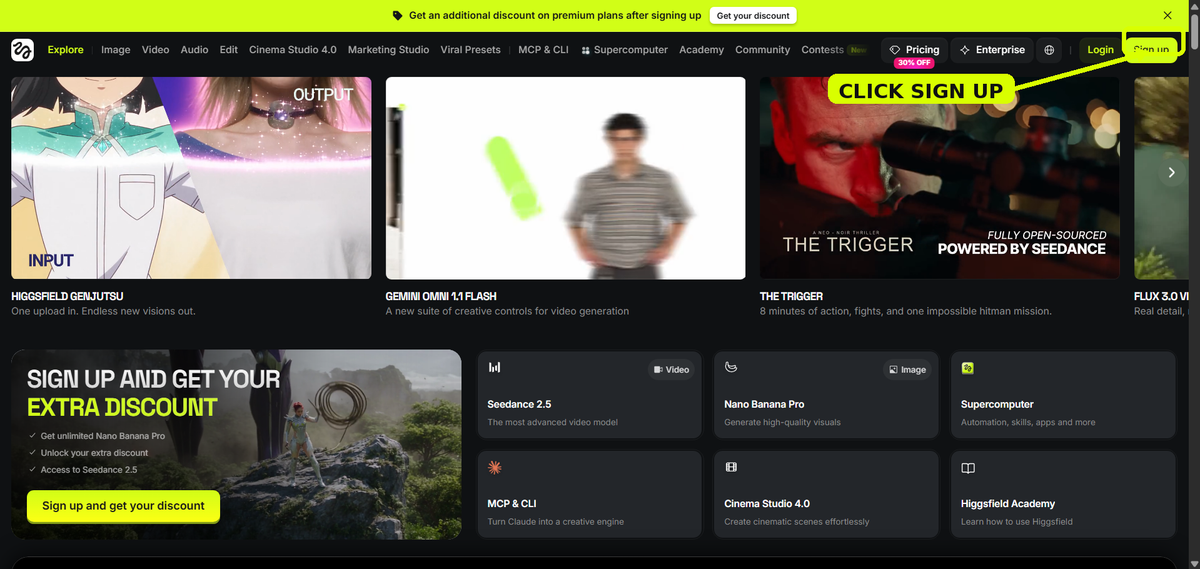Click the Image tag on Nano Banana card
Screen dimensions: 1200x569
[x=907, y=370]
